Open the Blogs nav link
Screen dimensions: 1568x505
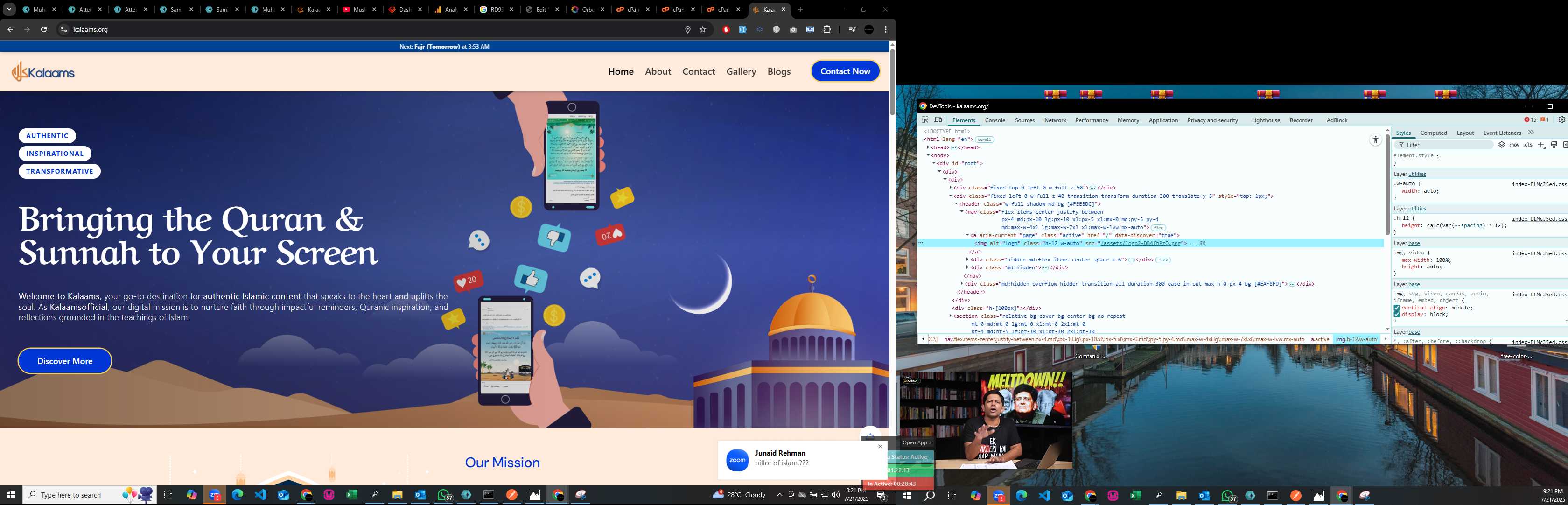(778, 71)
